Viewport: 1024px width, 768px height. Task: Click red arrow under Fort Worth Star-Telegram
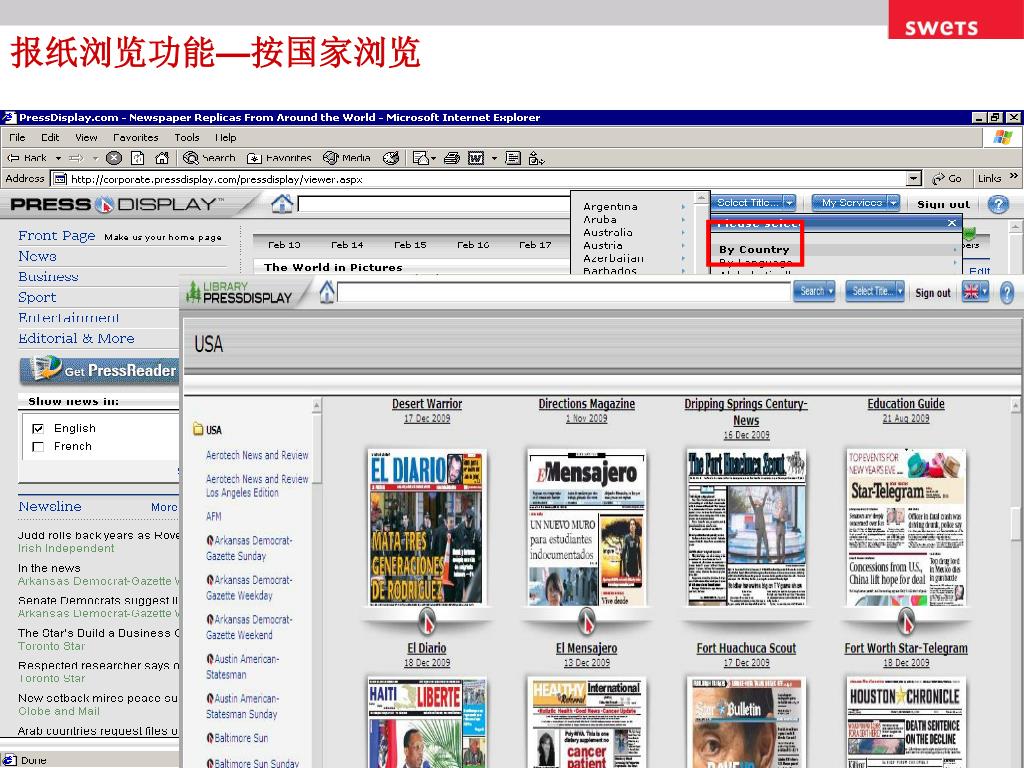(x=906, y=621)
